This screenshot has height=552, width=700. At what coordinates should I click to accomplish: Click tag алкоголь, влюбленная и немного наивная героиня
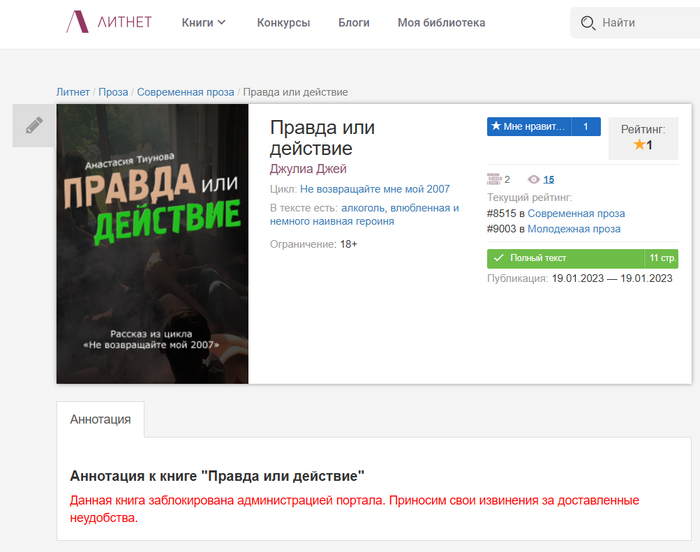tap(364, 214)
